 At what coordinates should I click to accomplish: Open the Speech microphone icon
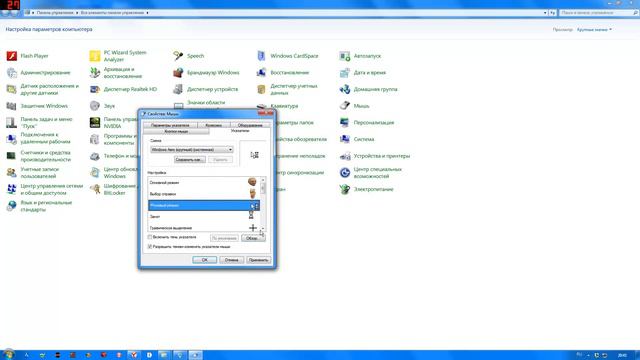[x=178, y=56]
